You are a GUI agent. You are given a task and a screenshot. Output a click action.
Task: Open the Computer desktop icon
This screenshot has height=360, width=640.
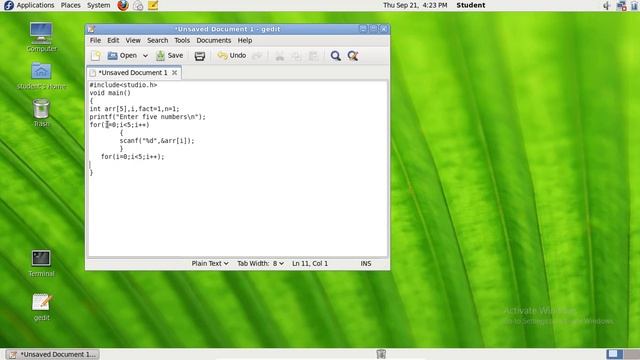coord(41,38)
